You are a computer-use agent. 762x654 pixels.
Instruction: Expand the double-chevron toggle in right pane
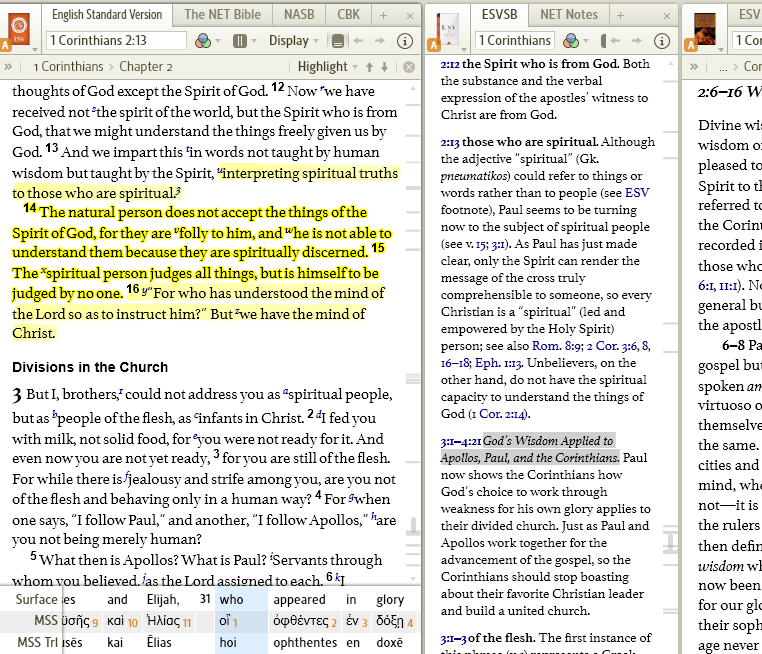point(693,67)
